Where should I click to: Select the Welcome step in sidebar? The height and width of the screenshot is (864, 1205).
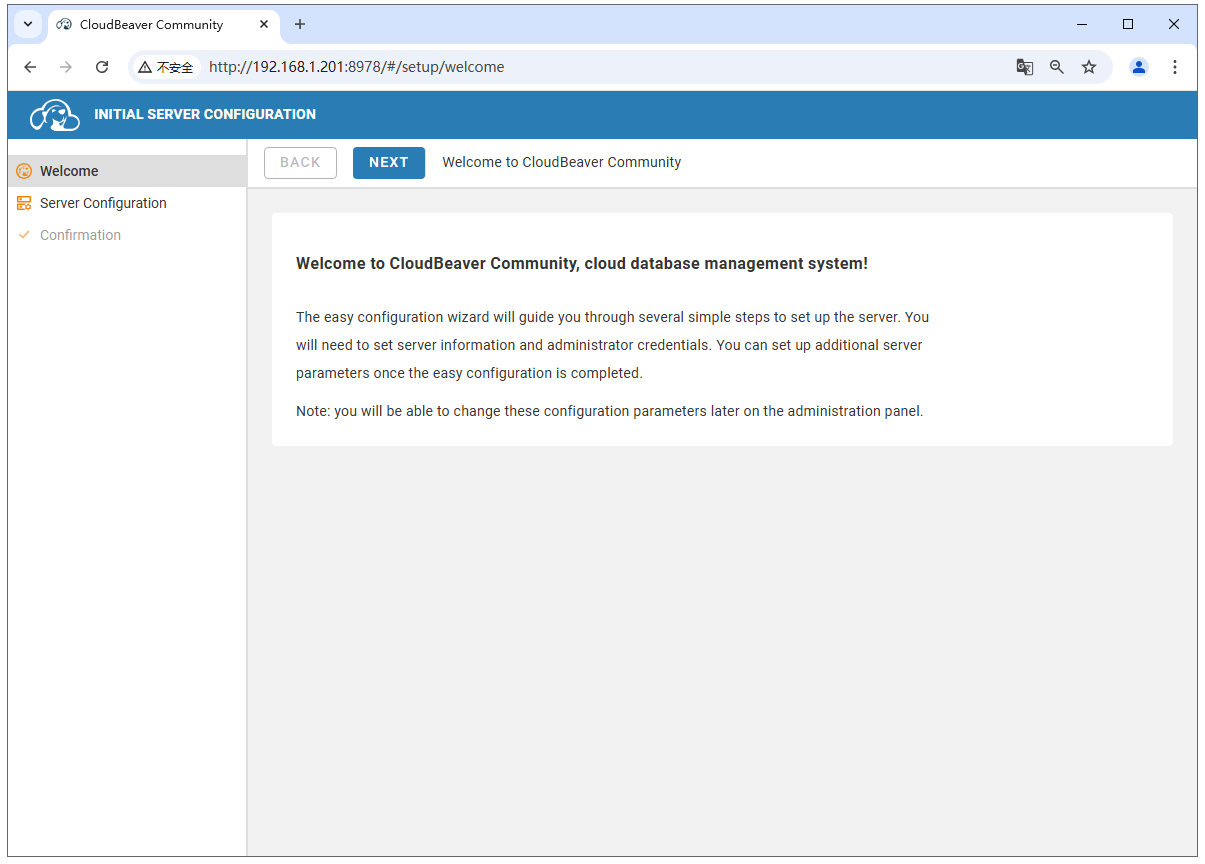127,171
